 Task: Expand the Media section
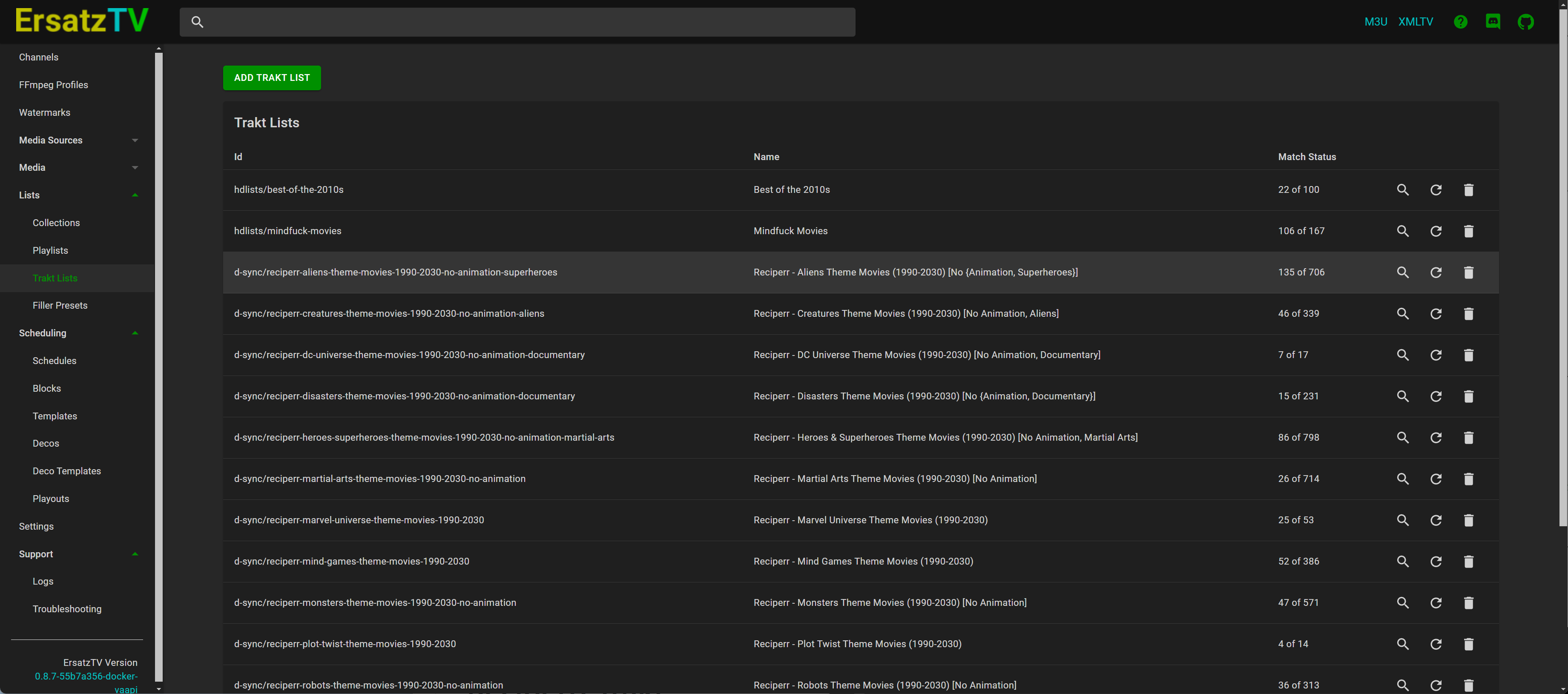[x=78, y=167]
